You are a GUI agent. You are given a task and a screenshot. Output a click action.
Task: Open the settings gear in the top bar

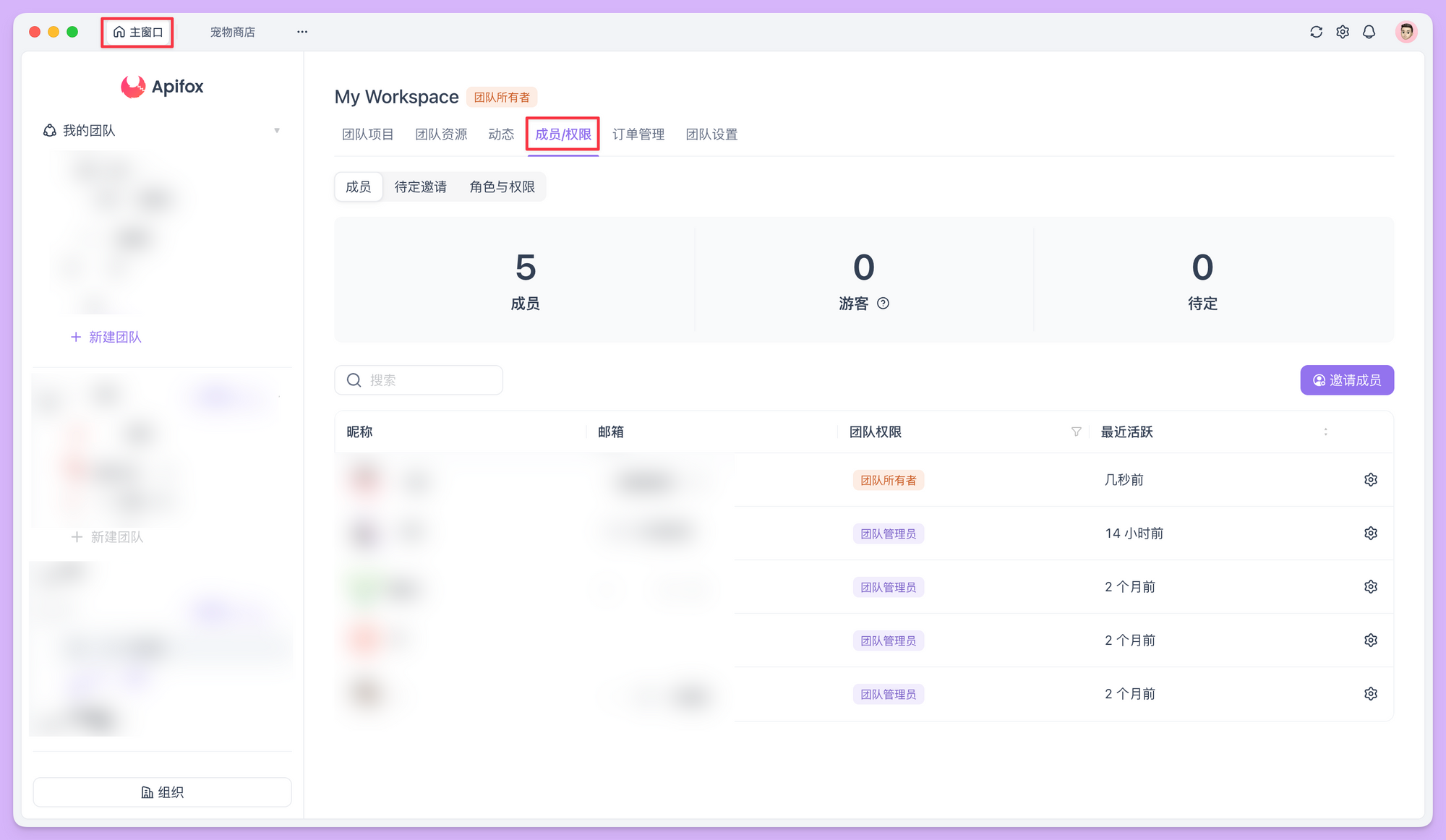(x=1343, y=32)
